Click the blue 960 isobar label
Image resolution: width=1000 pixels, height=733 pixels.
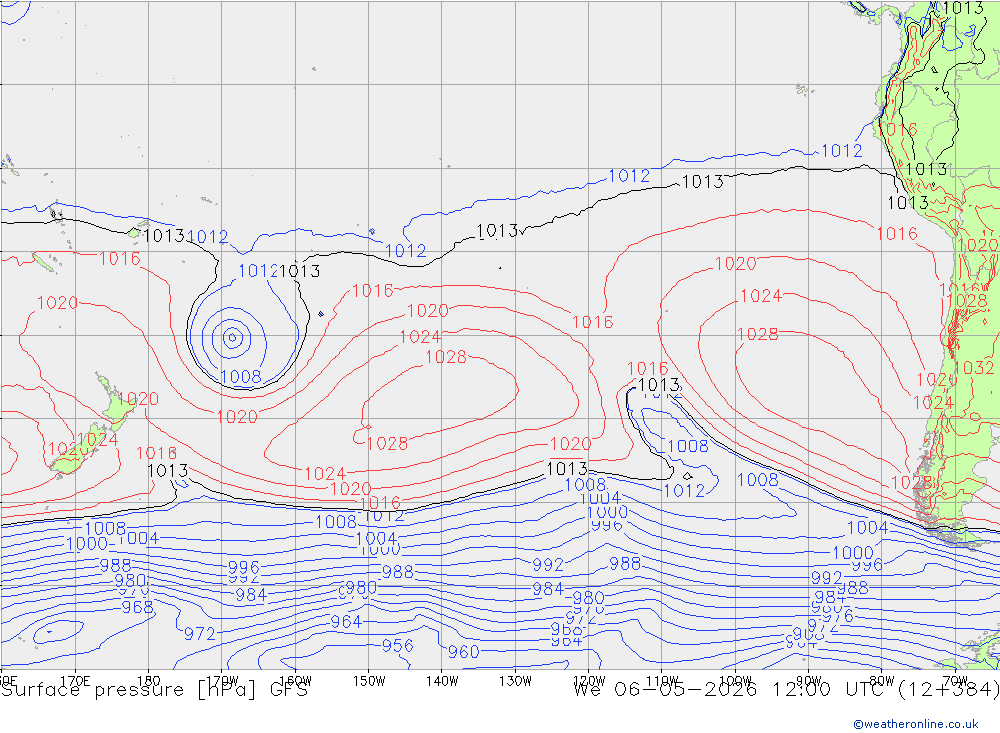click(x=464, y=651)
